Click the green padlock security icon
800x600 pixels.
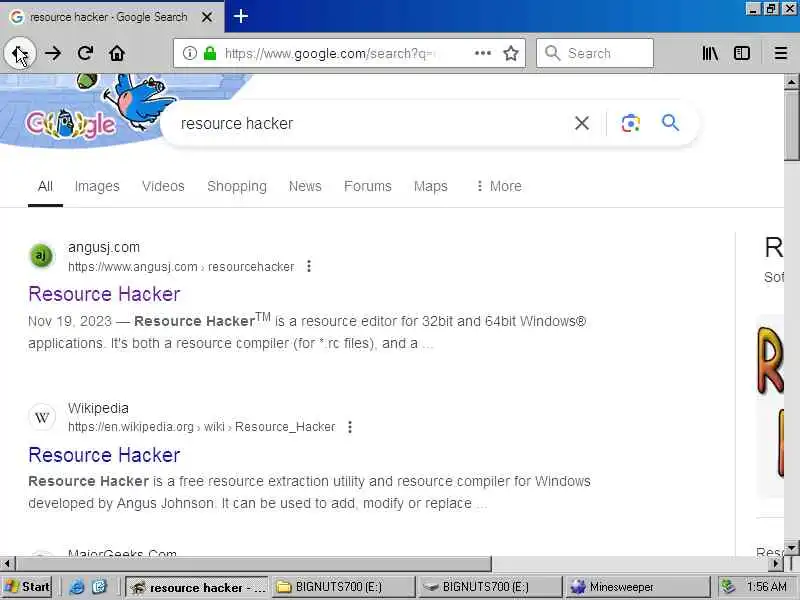(x=210, y=53)
